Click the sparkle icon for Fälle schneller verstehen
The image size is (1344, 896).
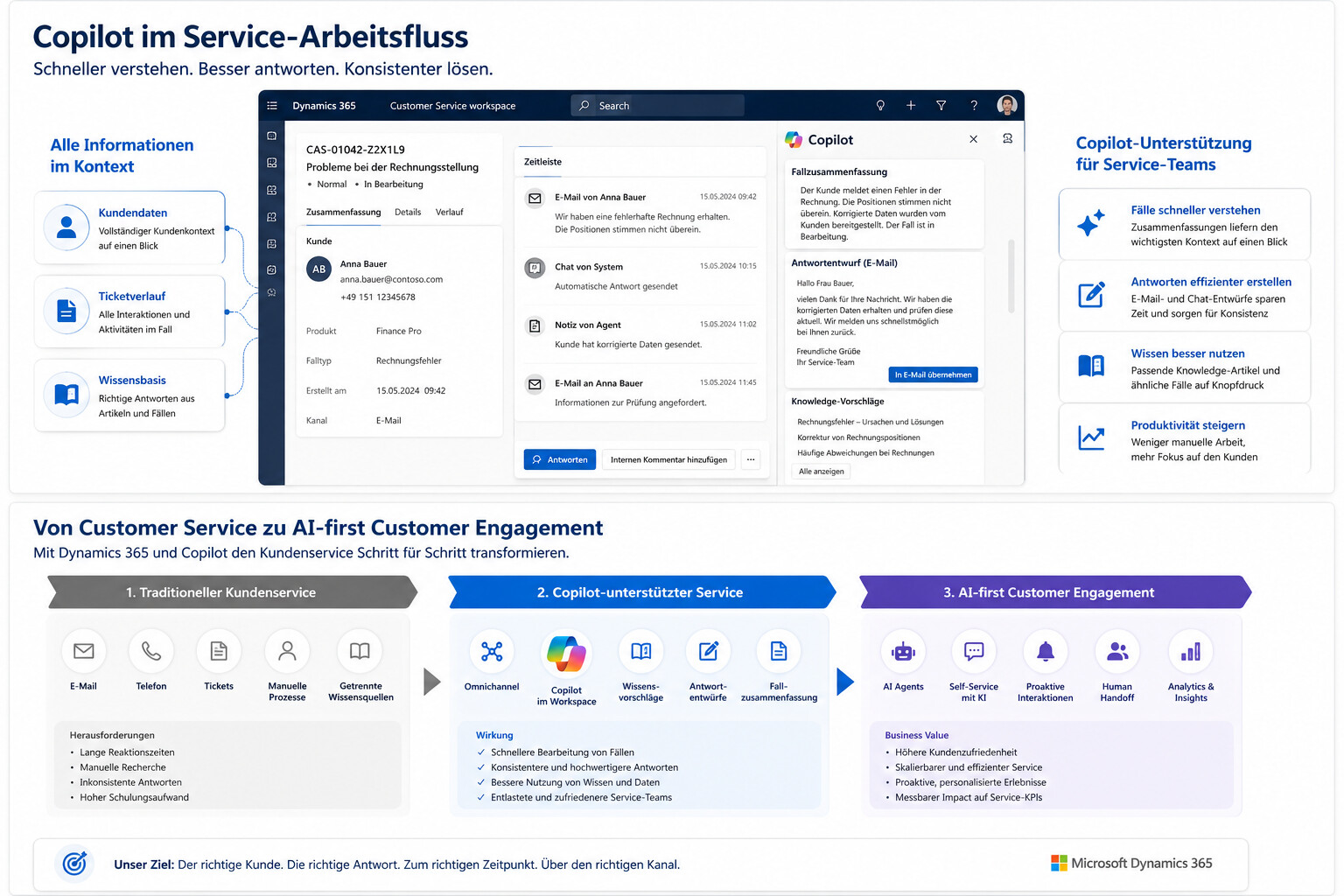pyautogui.click(x=1091, y=224)
